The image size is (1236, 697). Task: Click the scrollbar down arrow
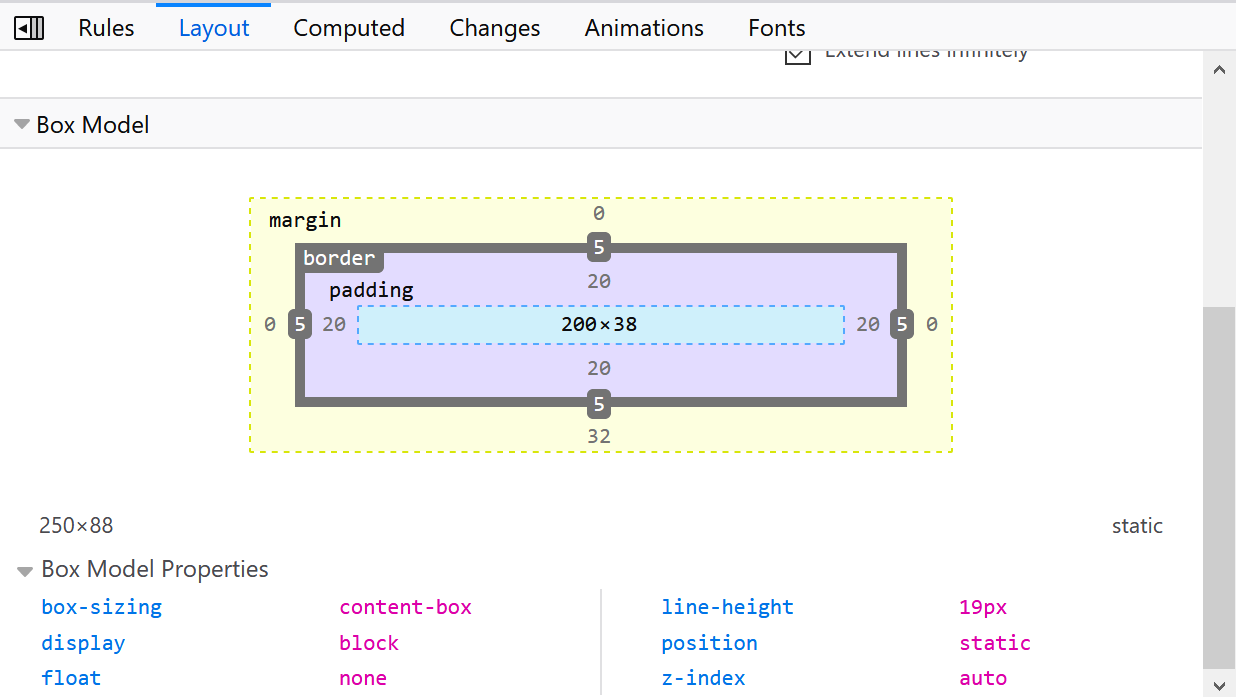(1219, 685)
